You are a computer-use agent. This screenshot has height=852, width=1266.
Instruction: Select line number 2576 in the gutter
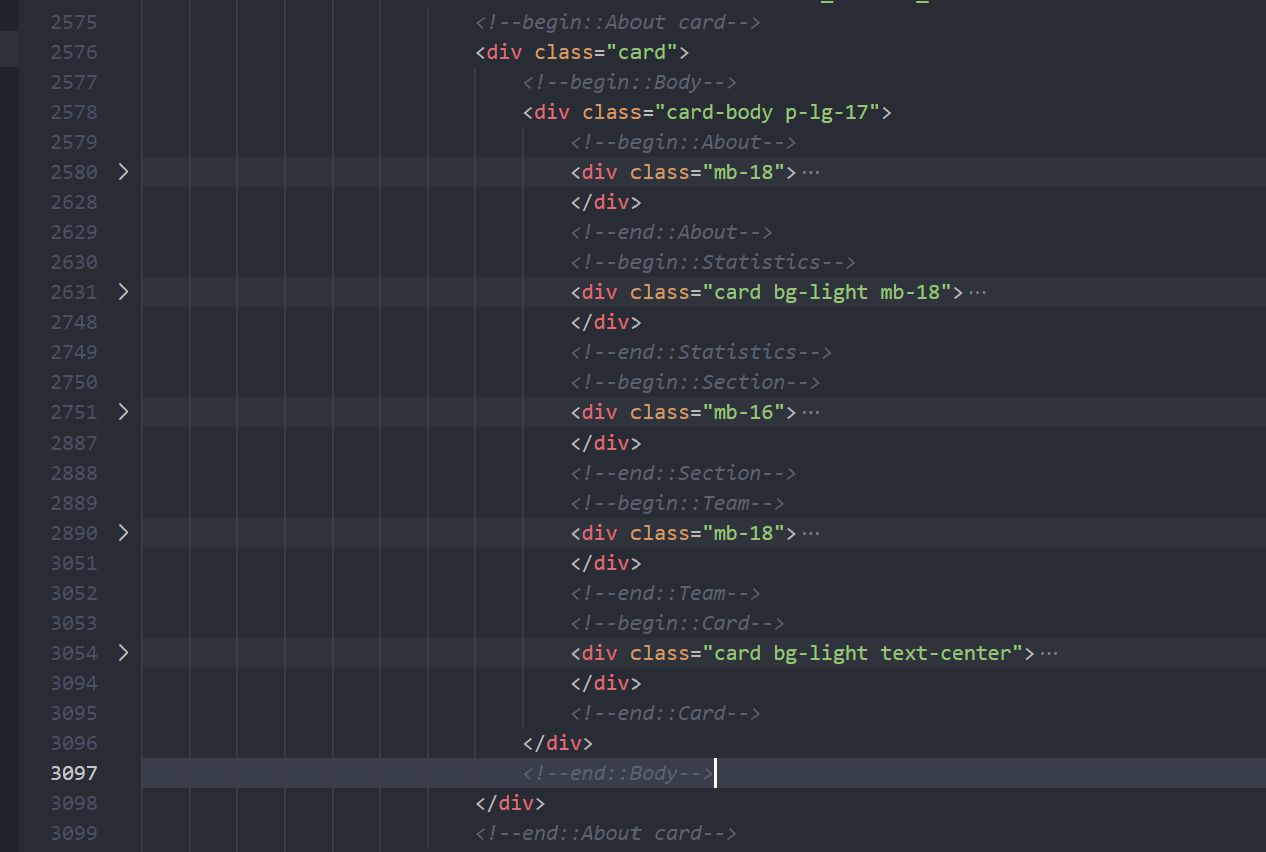point(74,52)
